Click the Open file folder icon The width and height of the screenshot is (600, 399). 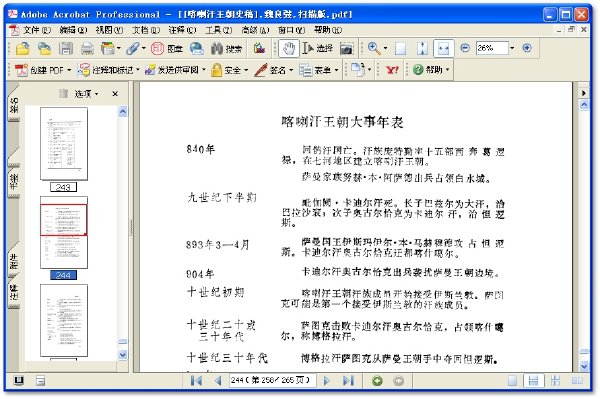(23, 49)
